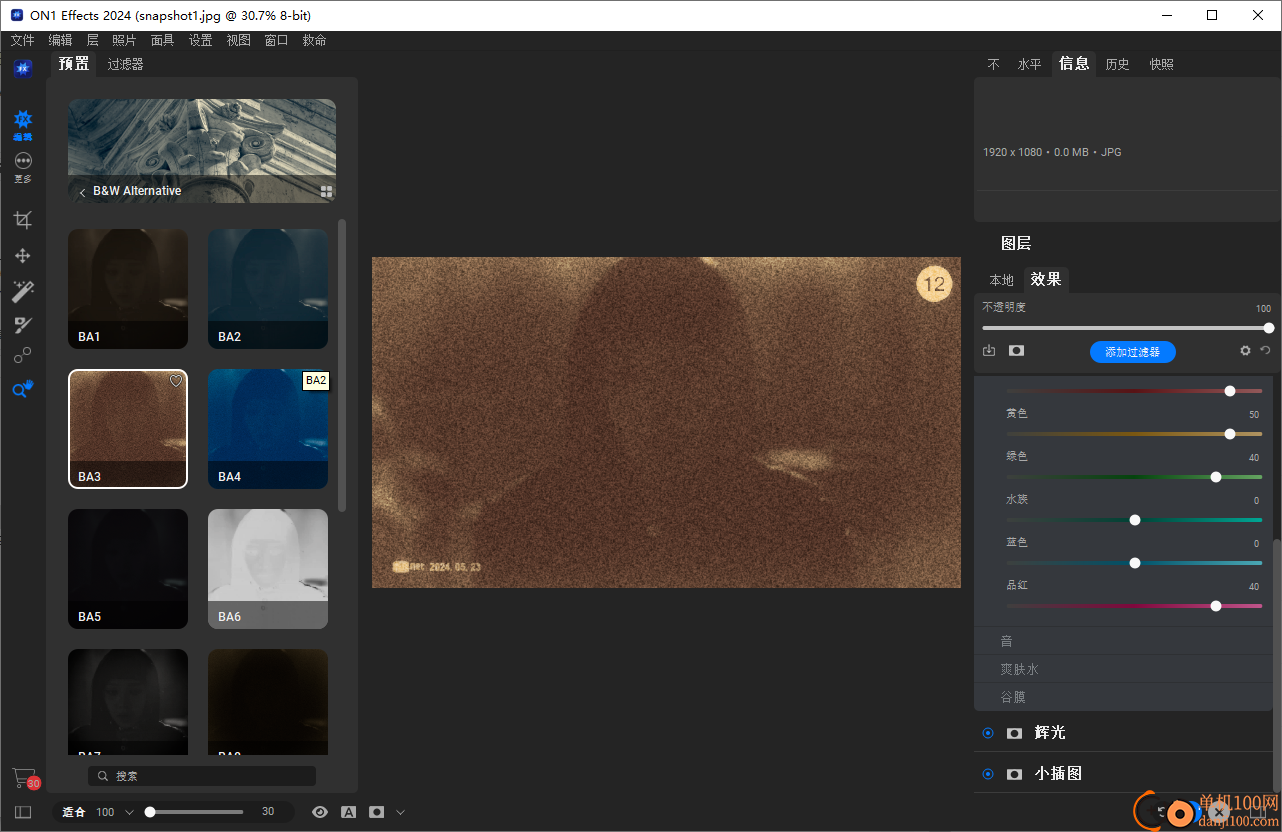The image size is (1282, 832).
Task: Click the 适合 fit button
Action: (74, 812)
